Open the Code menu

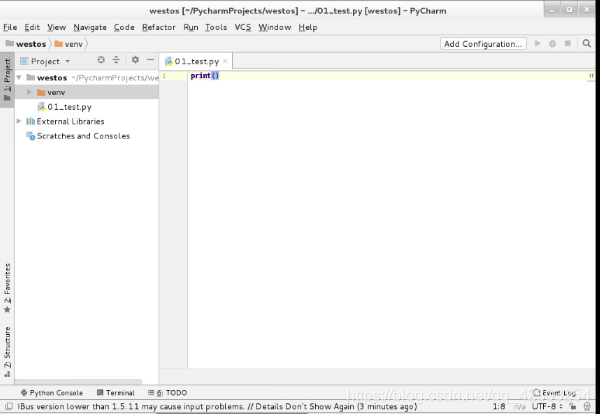pos(124,27)
